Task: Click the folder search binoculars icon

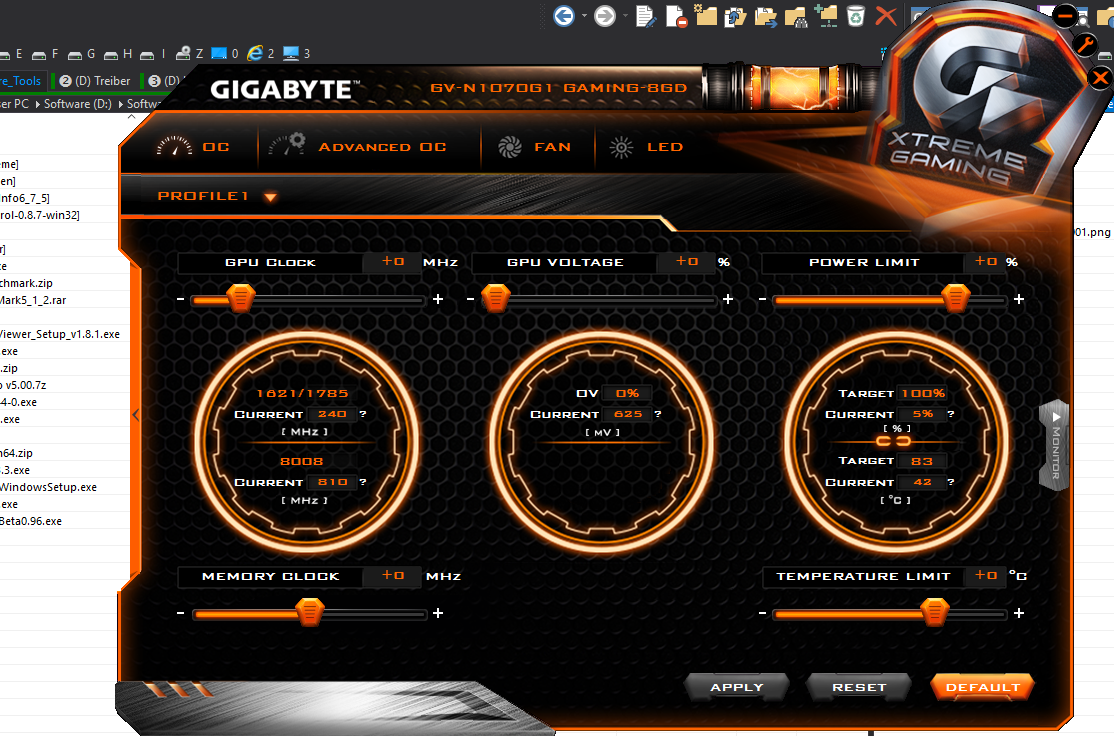Action: click(x=796, y=16)
